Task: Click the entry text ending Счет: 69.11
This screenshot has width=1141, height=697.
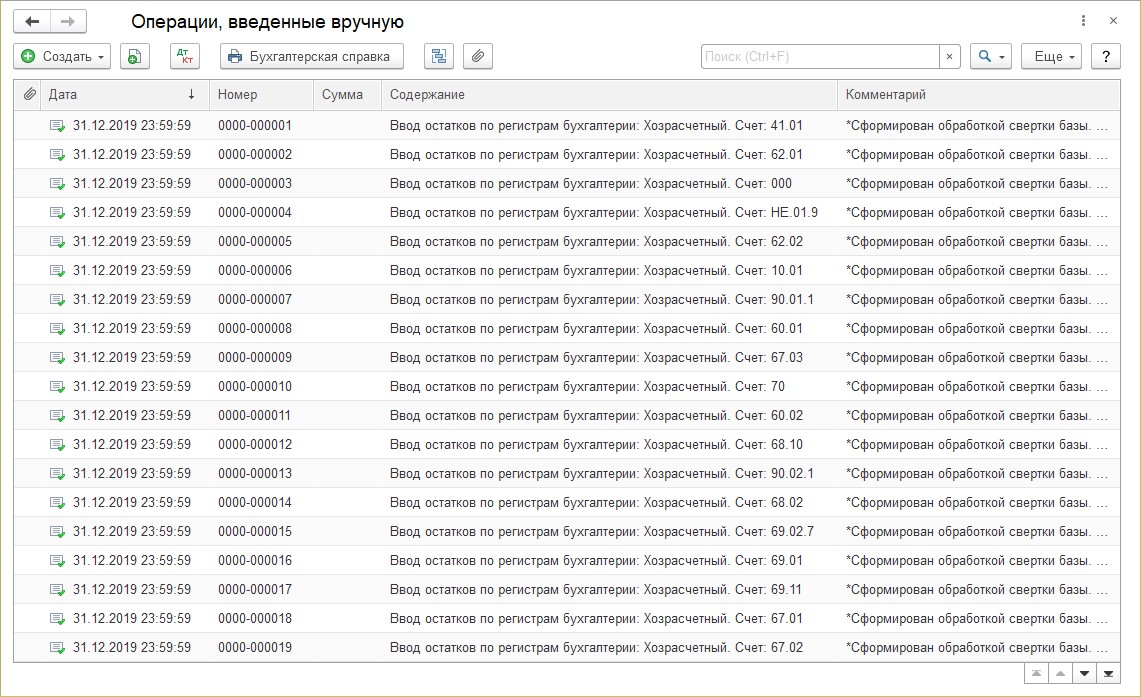Action: point(596,589)
